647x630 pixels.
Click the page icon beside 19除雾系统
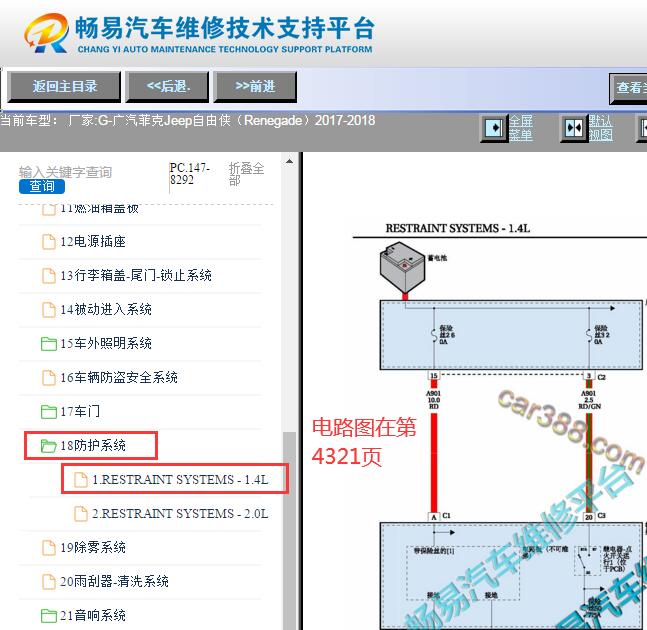tap(49, 548)
